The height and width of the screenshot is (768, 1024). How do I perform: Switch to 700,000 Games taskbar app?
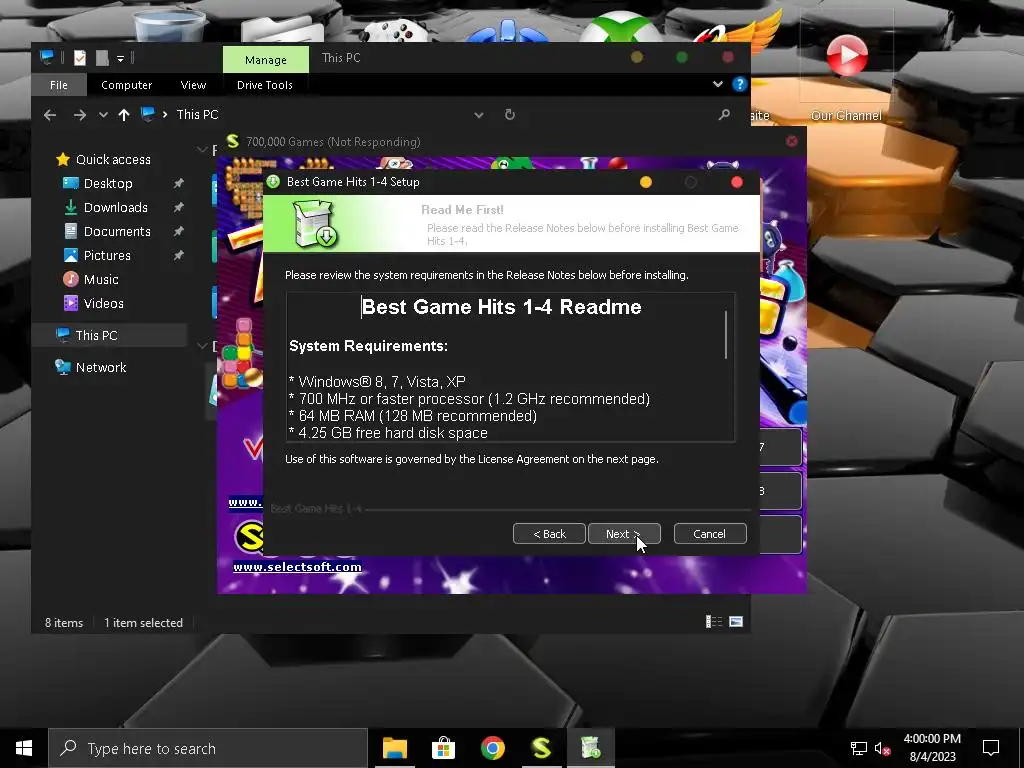[x=541, y=748]
